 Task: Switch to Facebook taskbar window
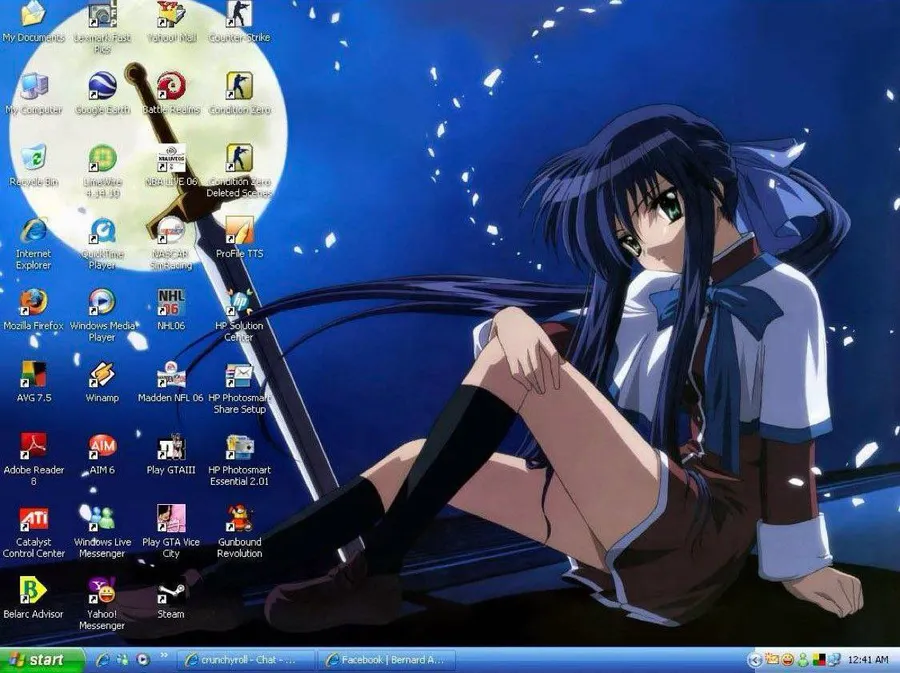pyautogui.click(x=387, y=660)
